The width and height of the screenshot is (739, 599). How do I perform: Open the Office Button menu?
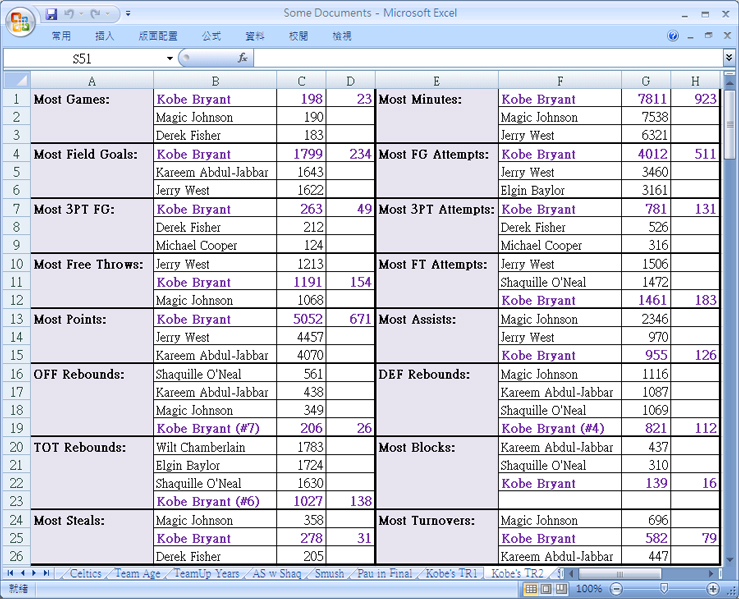pyautogui.click(x=21, y=21)
